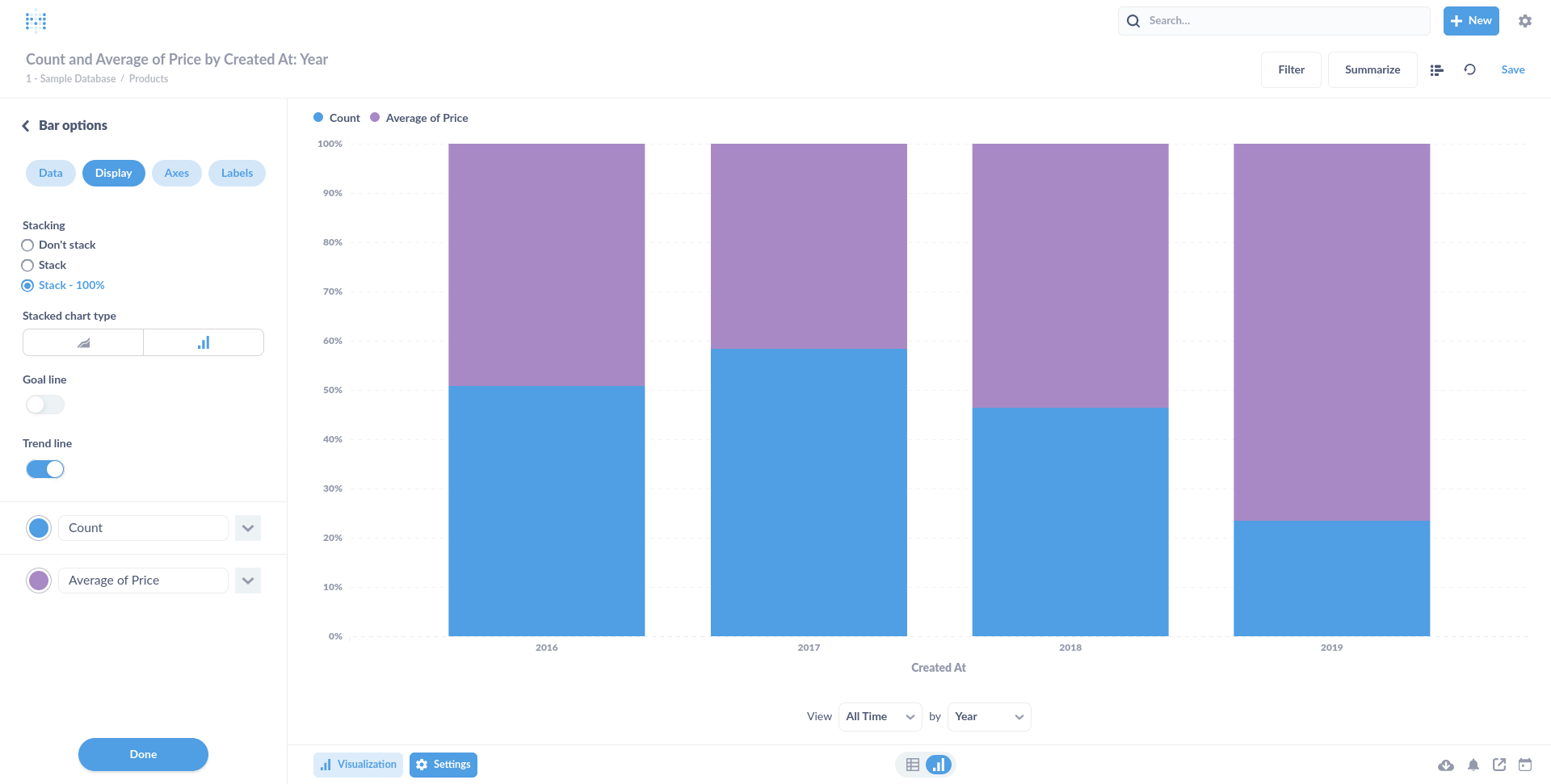Refresh the question results
Screen dimensions: 1551x784
[x=1469, y=70]
